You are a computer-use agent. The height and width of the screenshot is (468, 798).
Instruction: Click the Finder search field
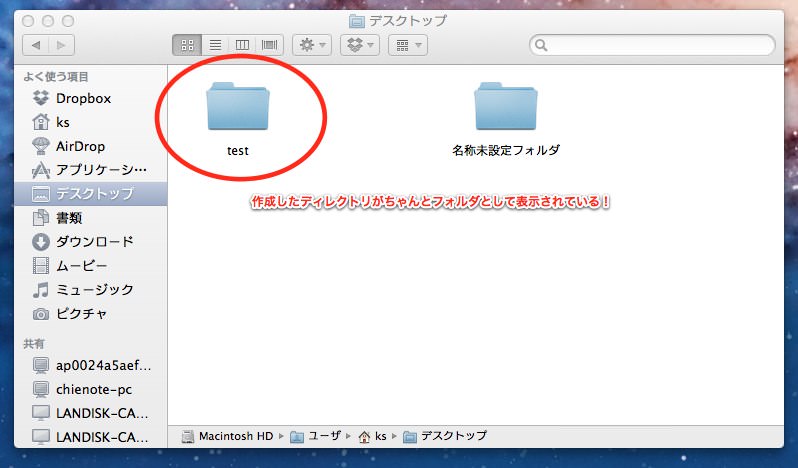[652, 45]
